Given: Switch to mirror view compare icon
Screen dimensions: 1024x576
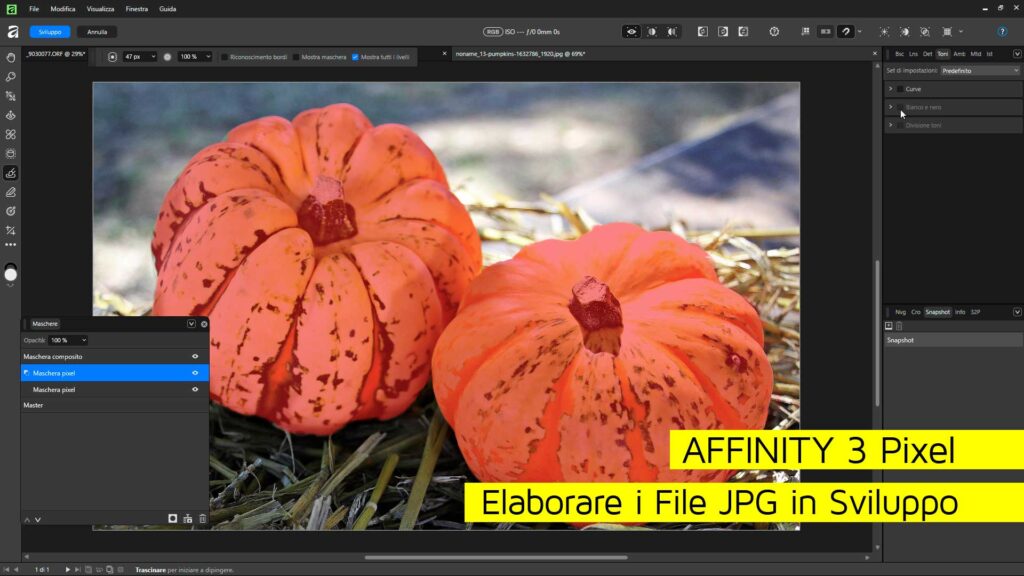Looking at the screenshot, I should point(672,31).
